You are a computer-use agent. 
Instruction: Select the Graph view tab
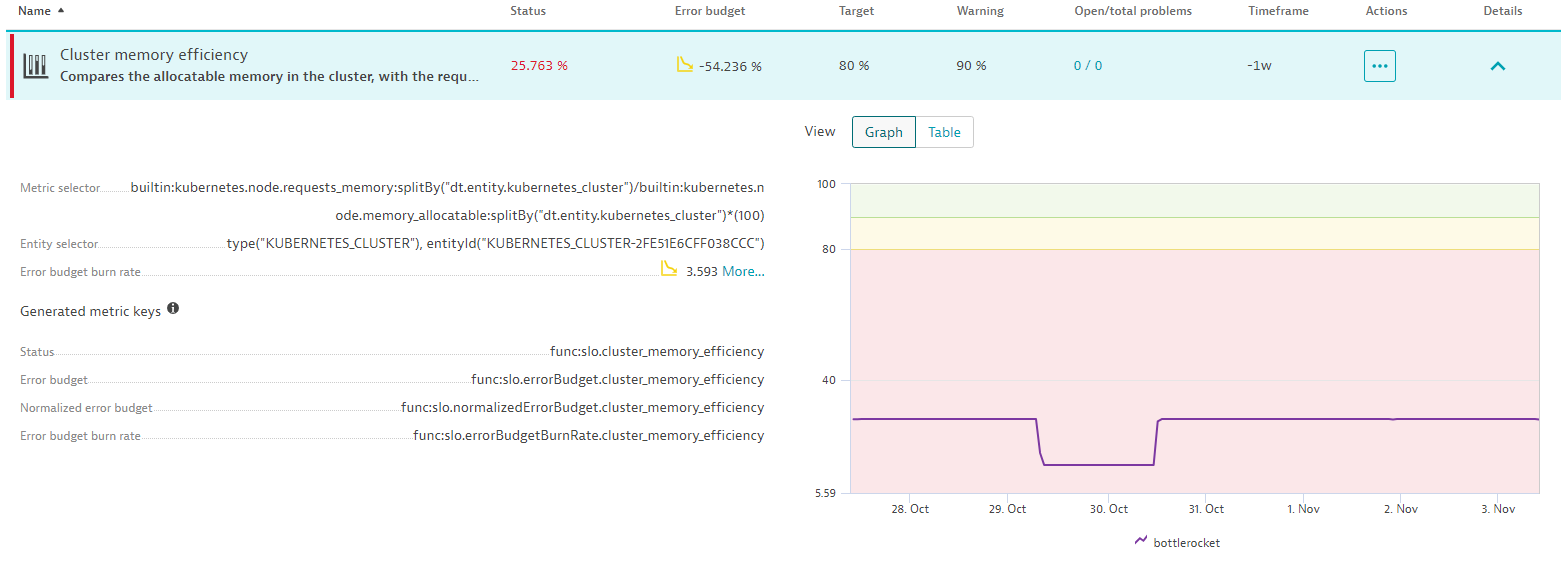(x=883, y=132)
